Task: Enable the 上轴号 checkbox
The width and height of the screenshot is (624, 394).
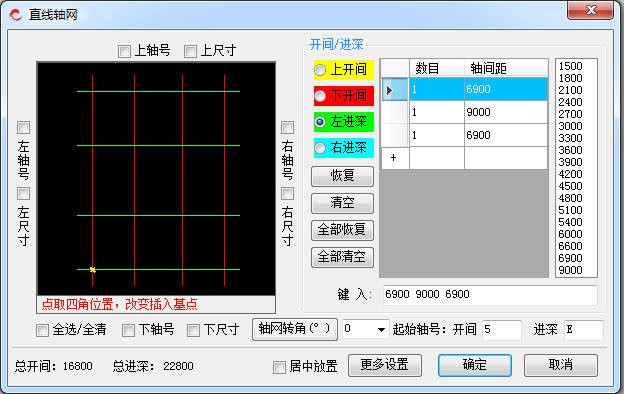Action: pos(124,51)
